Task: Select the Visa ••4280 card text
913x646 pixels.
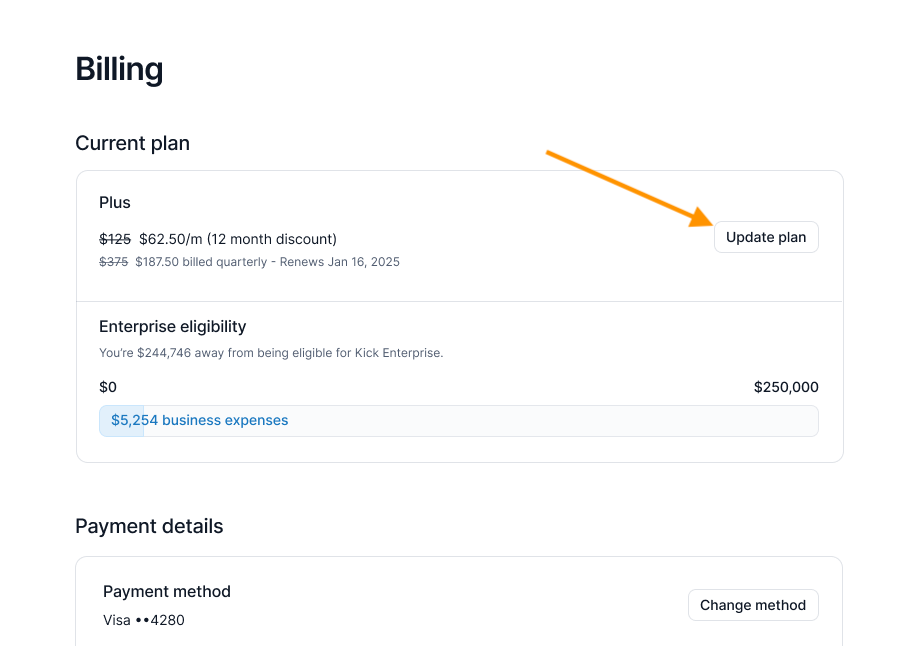Action: (144, 620)
